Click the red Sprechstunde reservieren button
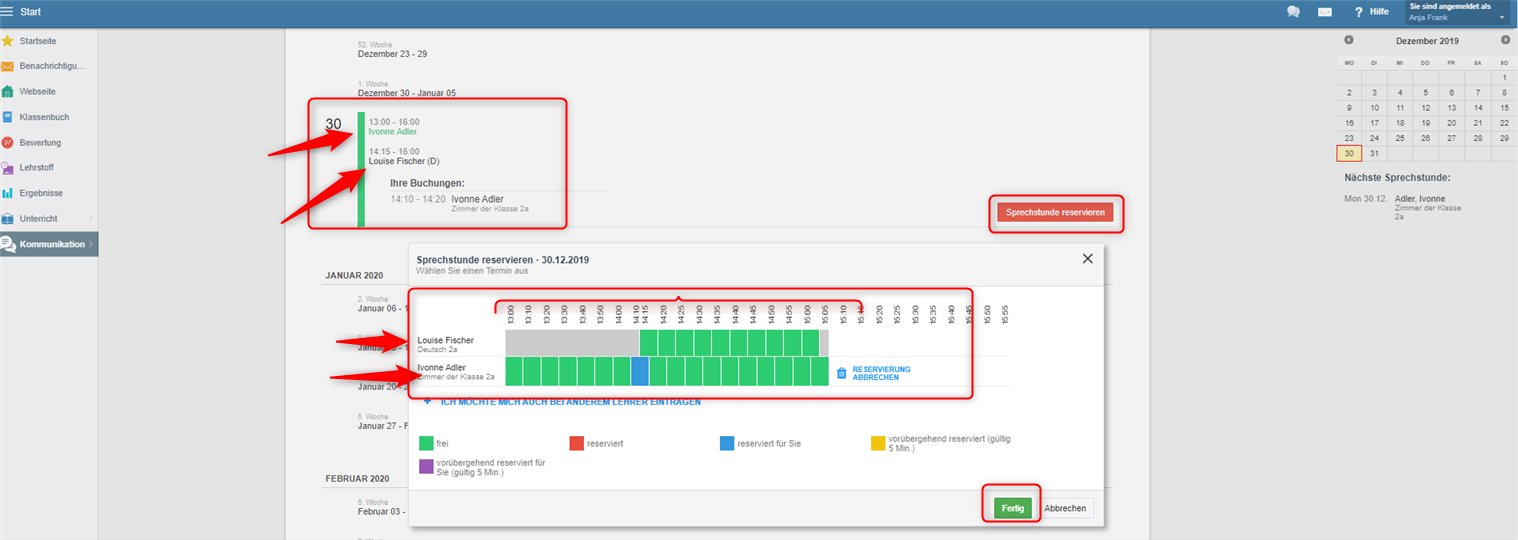This screenshot has width=1518, height=540. coord(1055,213)
